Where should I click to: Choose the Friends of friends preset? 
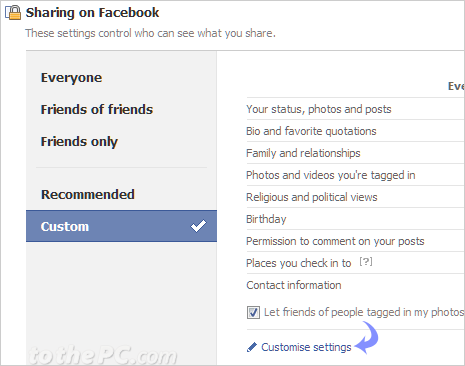(97, 109)
